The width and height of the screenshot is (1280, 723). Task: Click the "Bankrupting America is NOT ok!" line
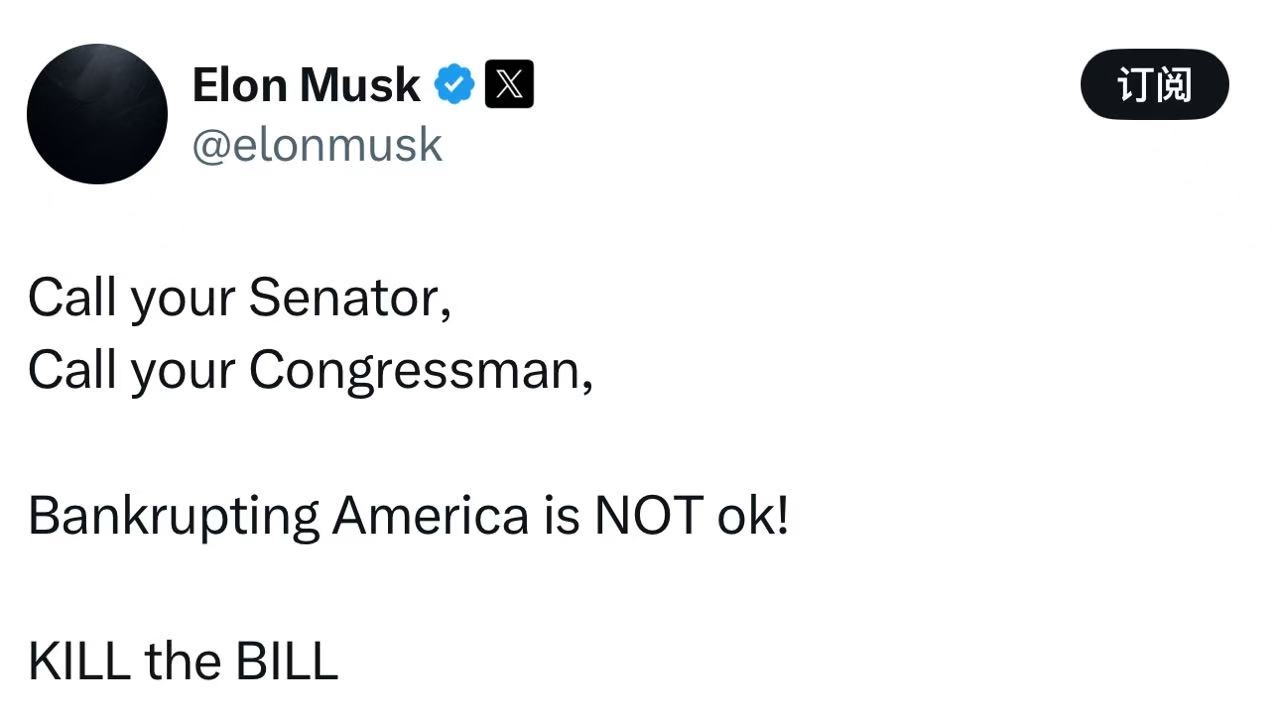pyautogui.click(x=408, y=516)
